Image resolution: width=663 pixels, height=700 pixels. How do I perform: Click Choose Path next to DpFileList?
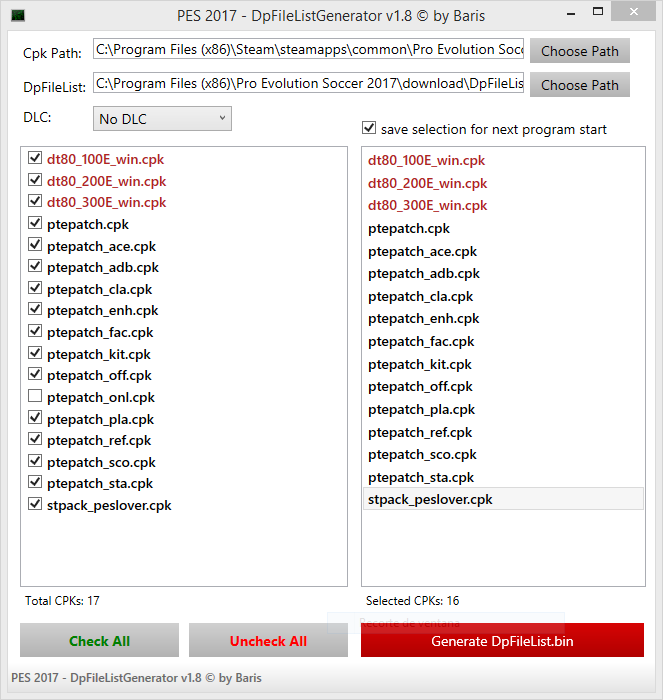(x=580, y=85)
